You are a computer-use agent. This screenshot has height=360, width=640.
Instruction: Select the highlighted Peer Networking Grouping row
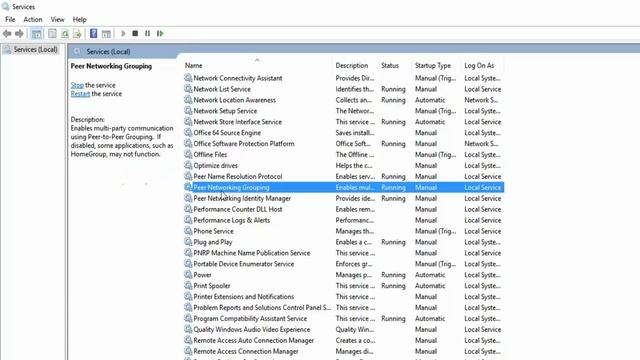pos(343,187)
